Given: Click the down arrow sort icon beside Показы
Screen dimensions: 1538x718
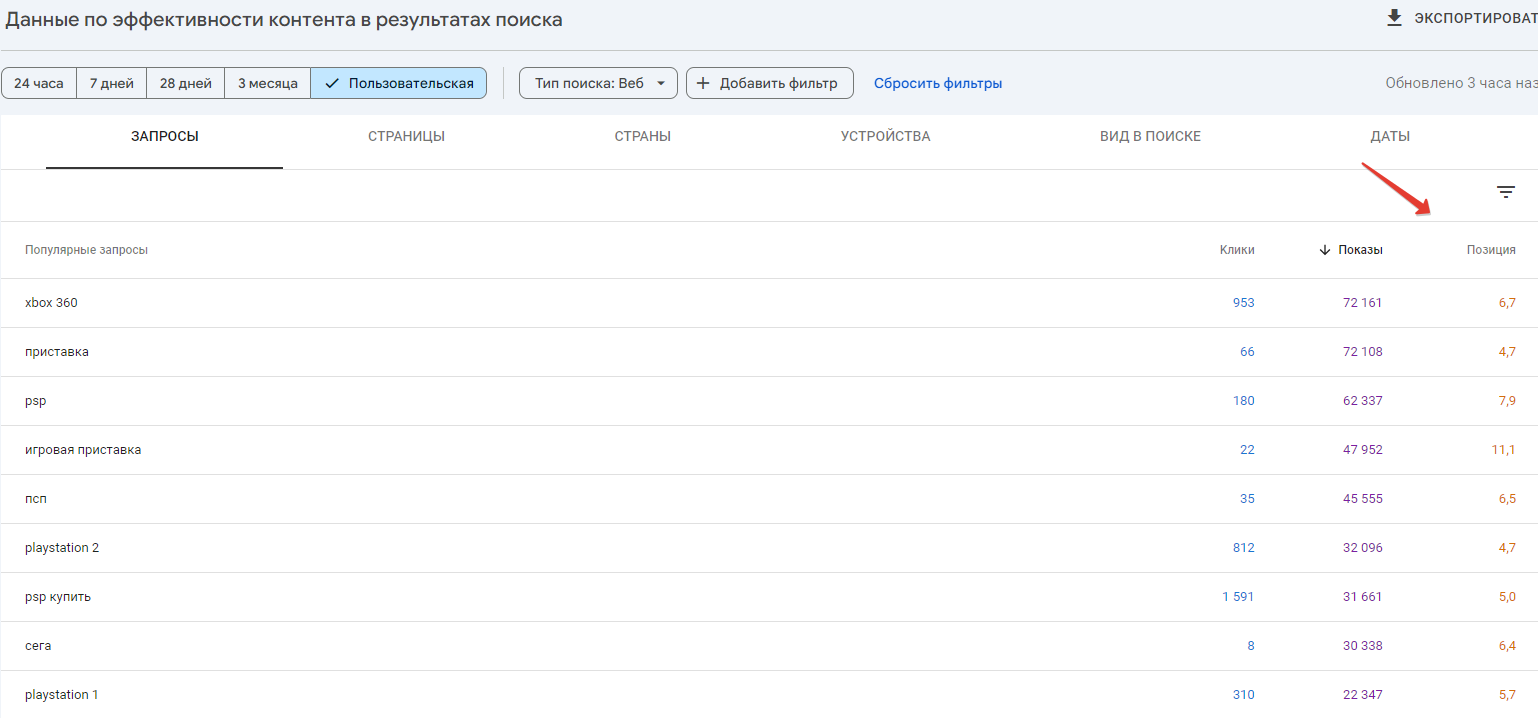Looking at the screenshot, I should 1325,250.
